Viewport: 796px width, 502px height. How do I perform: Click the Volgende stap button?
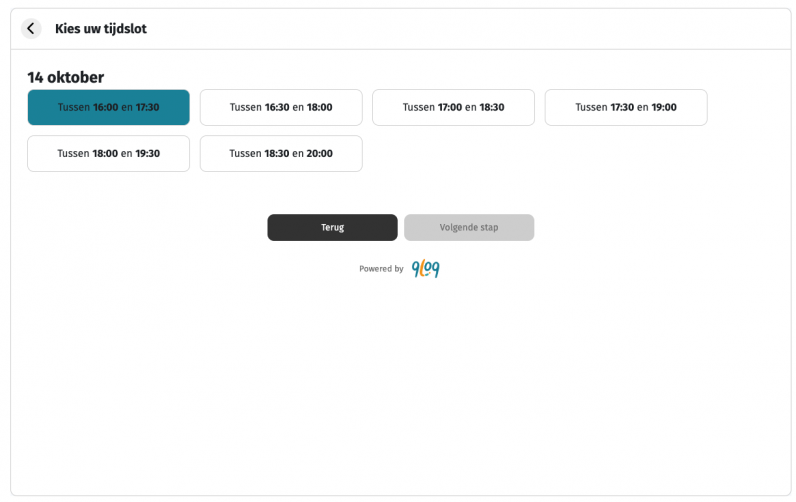pos(468,227)
